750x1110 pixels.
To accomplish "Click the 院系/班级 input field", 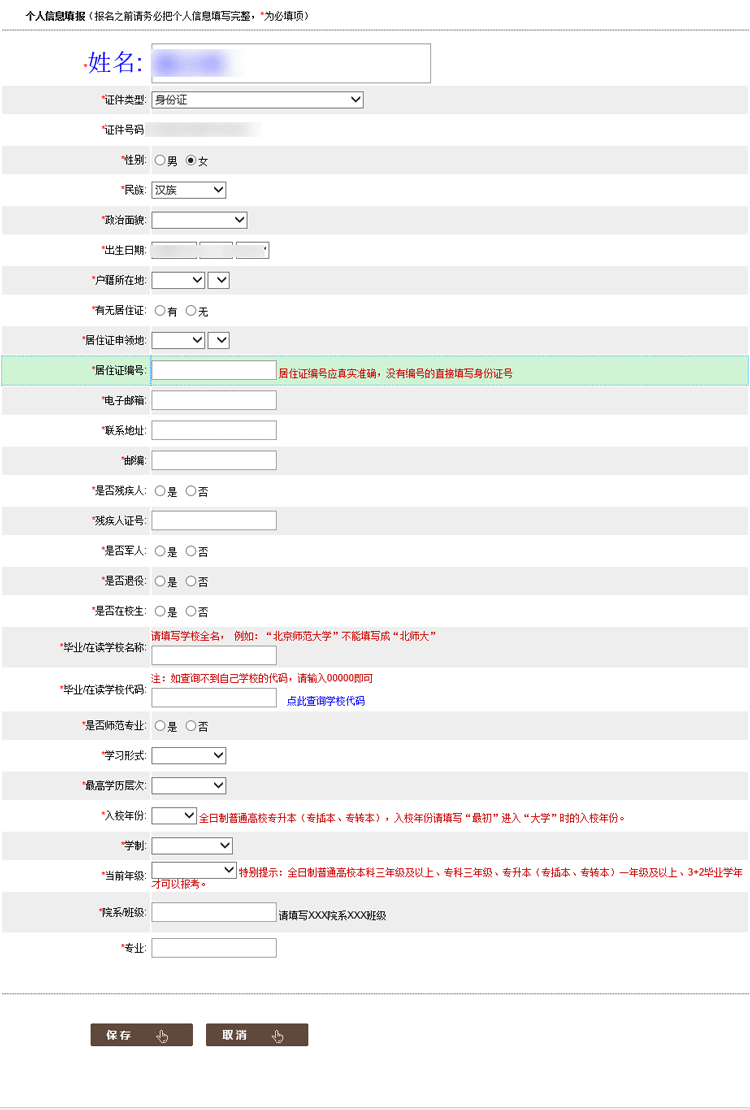I will click(214, 912).
